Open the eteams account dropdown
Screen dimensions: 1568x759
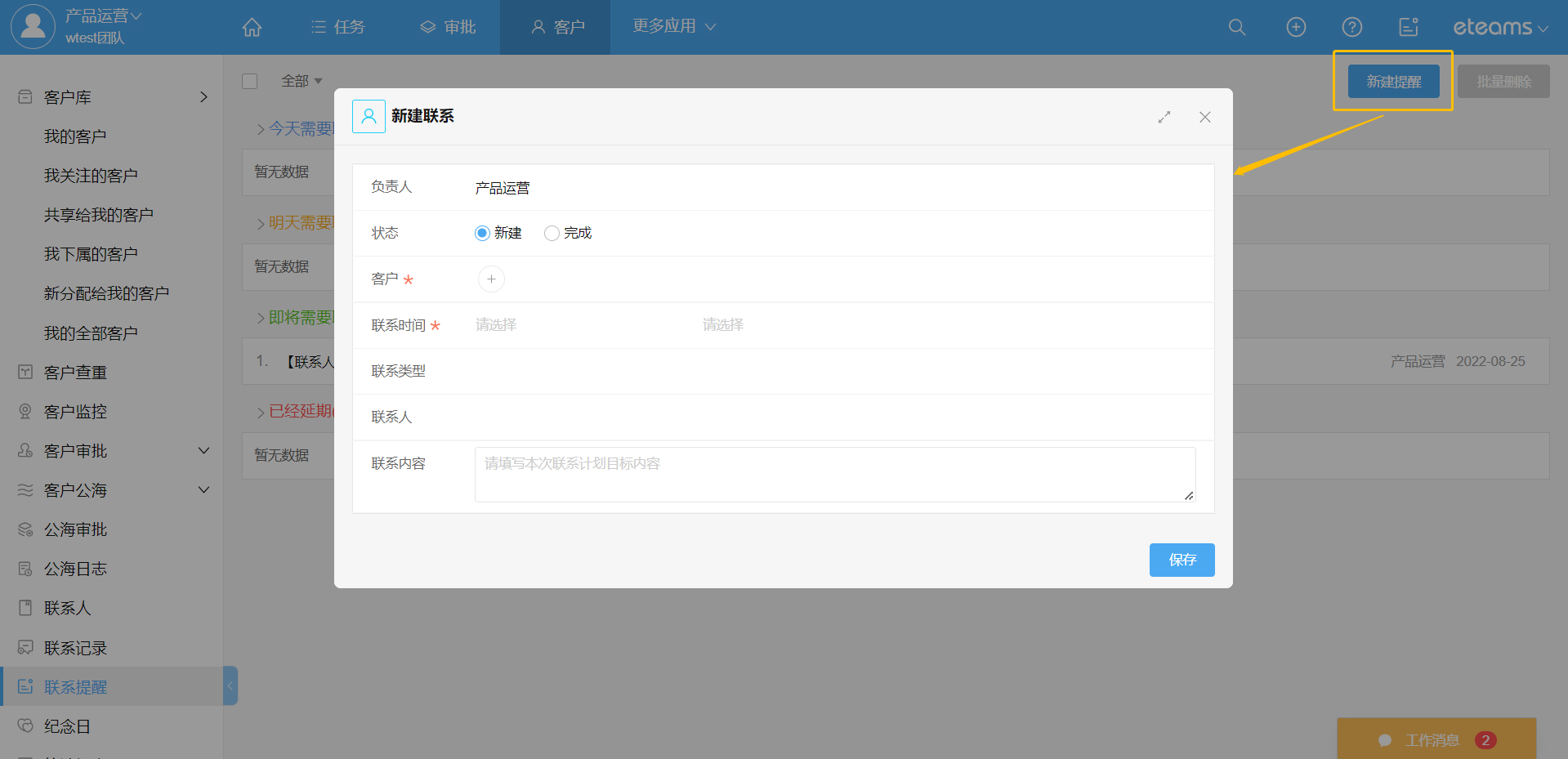1499,28
